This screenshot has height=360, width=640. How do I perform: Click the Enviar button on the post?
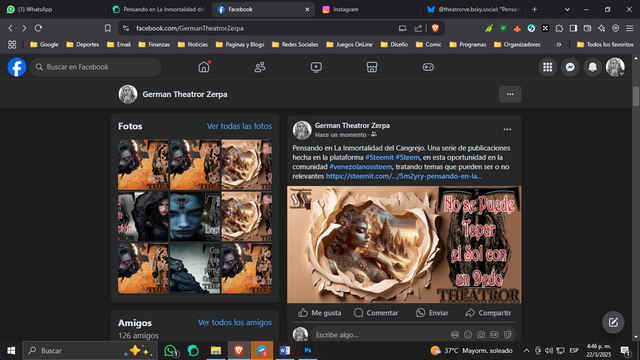432,313
